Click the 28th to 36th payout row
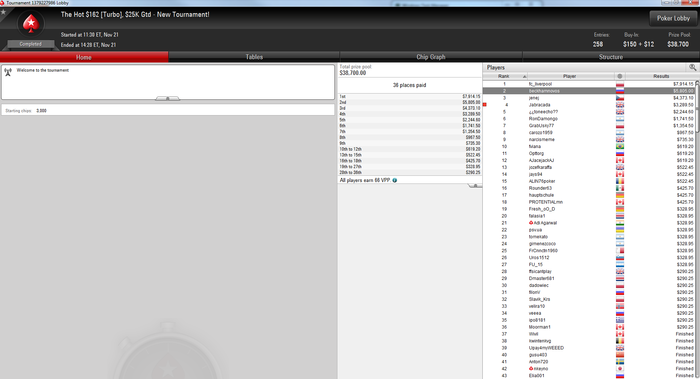 tap(410, 172)
